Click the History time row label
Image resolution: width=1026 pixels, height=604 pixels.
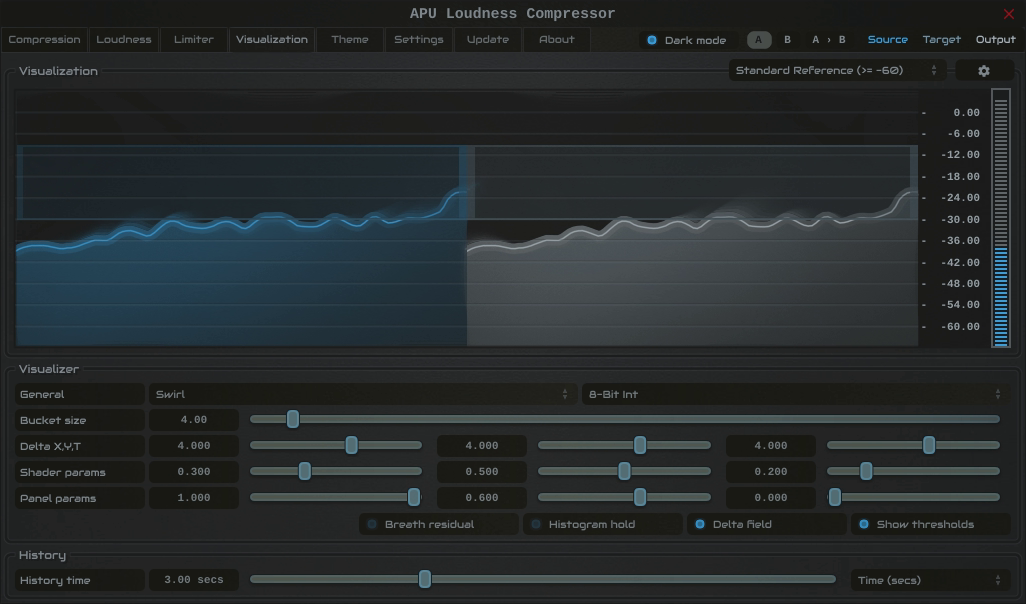79,580
